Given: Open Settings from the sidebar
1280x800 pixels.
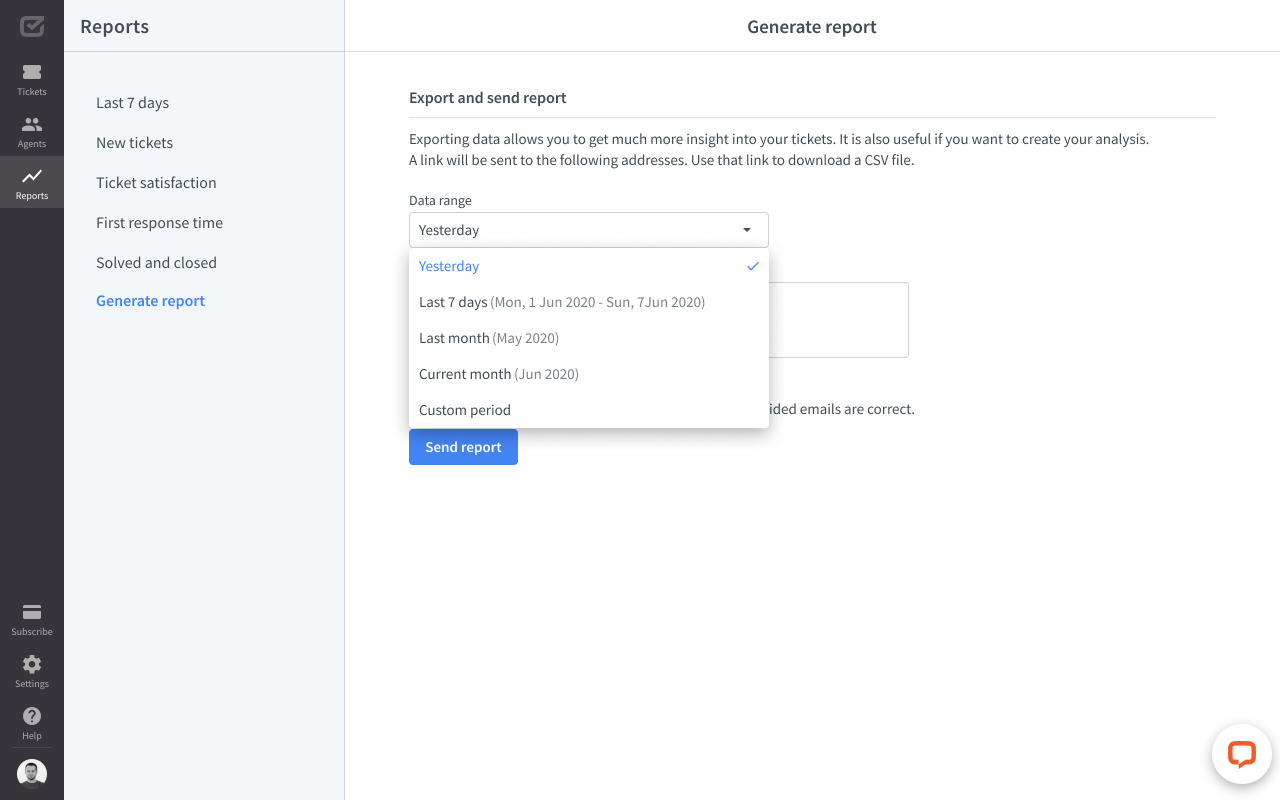Looking at the screenshot, I should tap(32, 672).
